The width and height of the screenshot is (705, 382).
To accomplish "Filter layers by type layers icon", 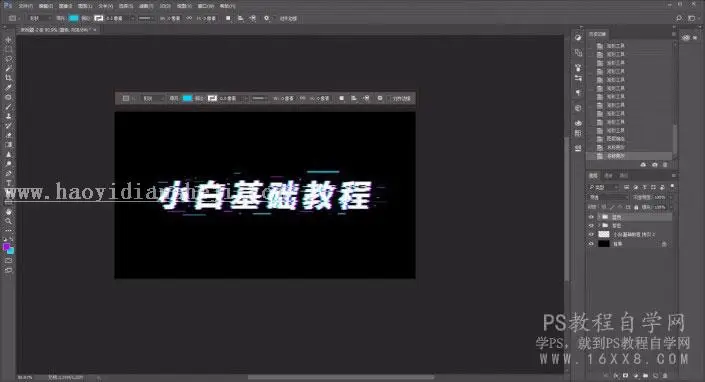I will 644,187.
